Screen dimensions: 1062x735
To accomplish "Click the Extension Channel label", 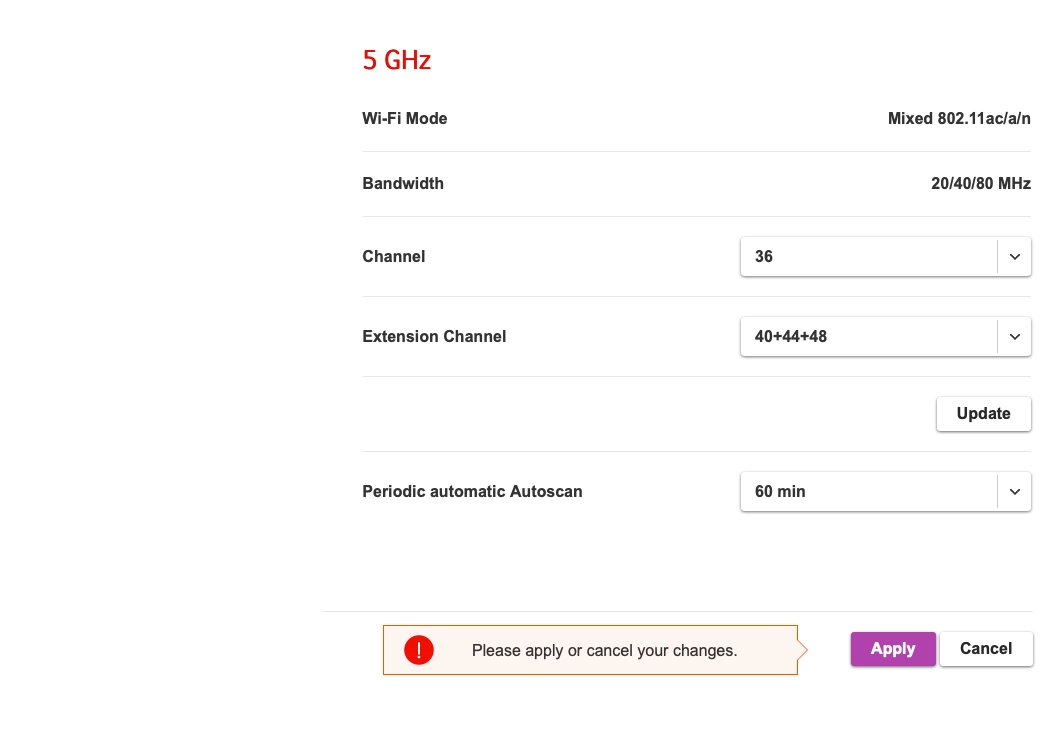I will pos(434,337).
